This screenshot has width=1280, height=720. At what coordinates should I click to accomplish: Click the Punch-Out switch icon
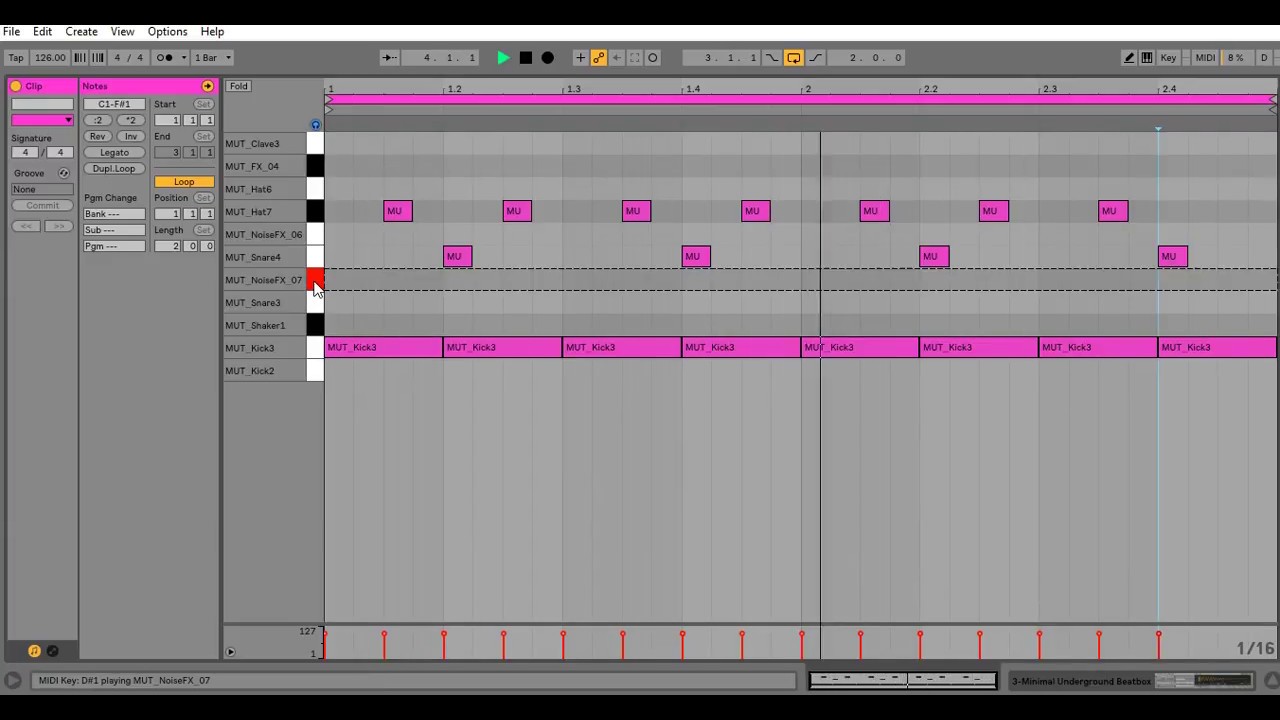tap(815, 58)
